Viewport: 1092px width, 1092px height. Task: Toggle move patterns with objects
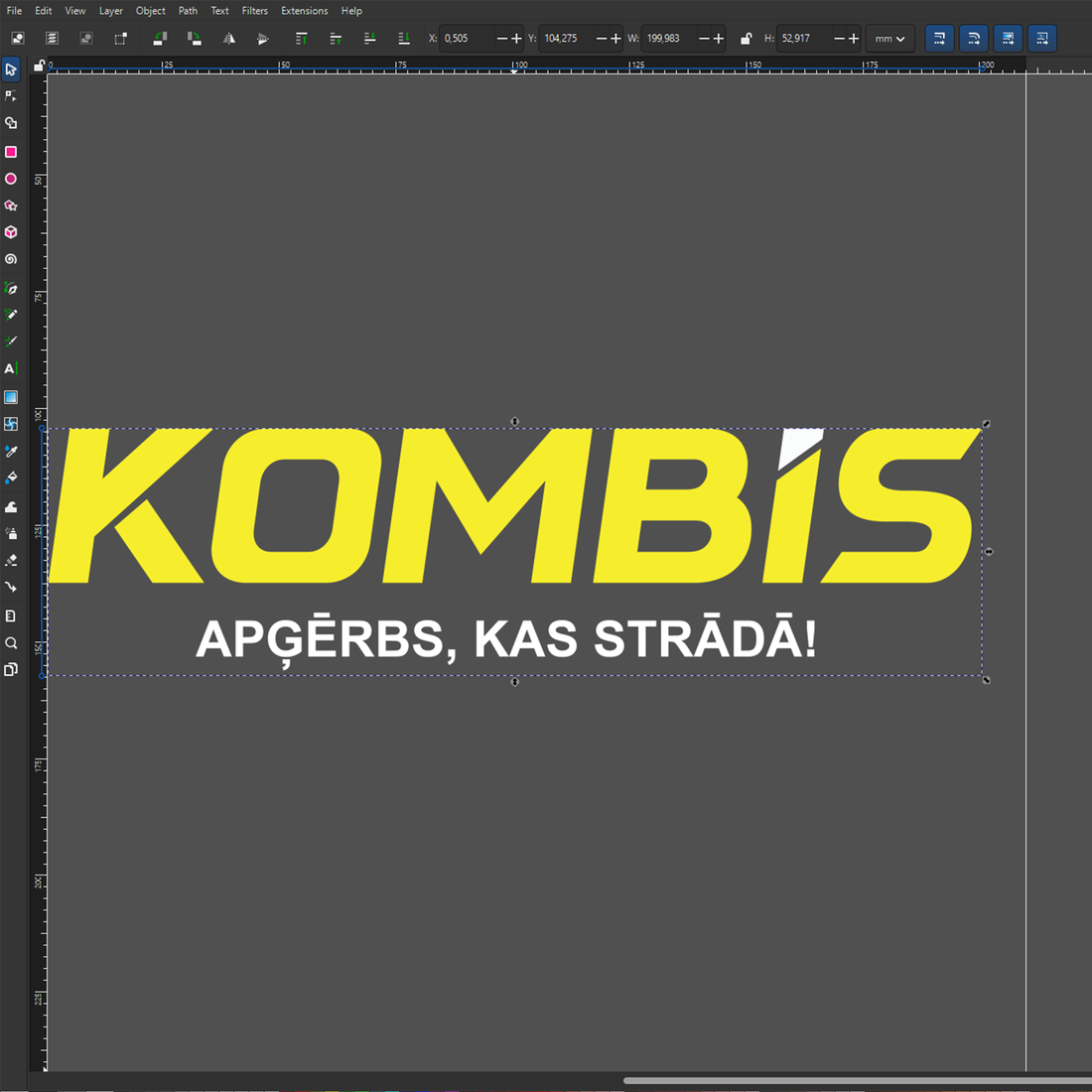[1041, 39]
